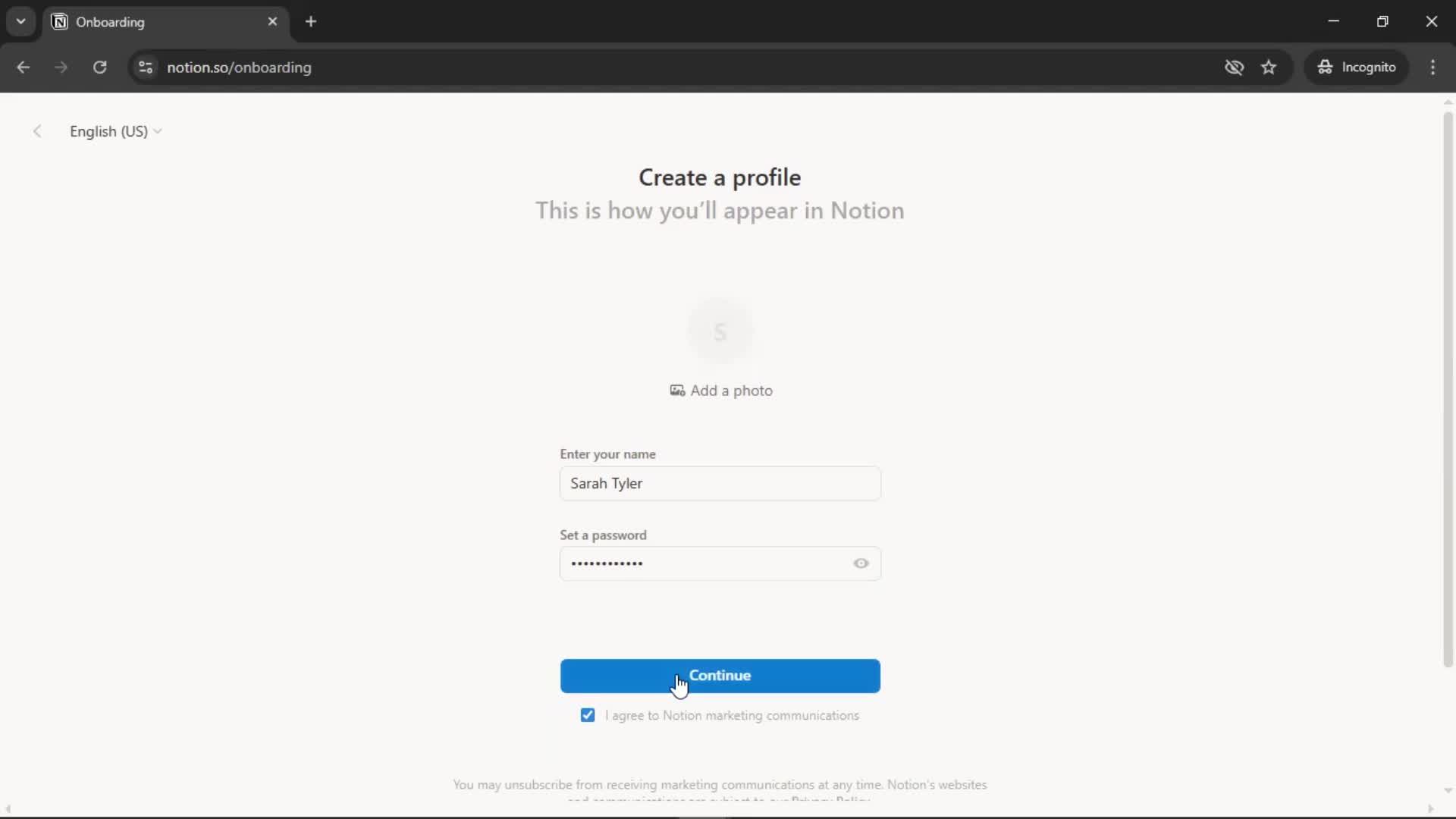Screen dimensions: 1456x819
Task: Click the browser back arrow
Action: coord(23,67)
